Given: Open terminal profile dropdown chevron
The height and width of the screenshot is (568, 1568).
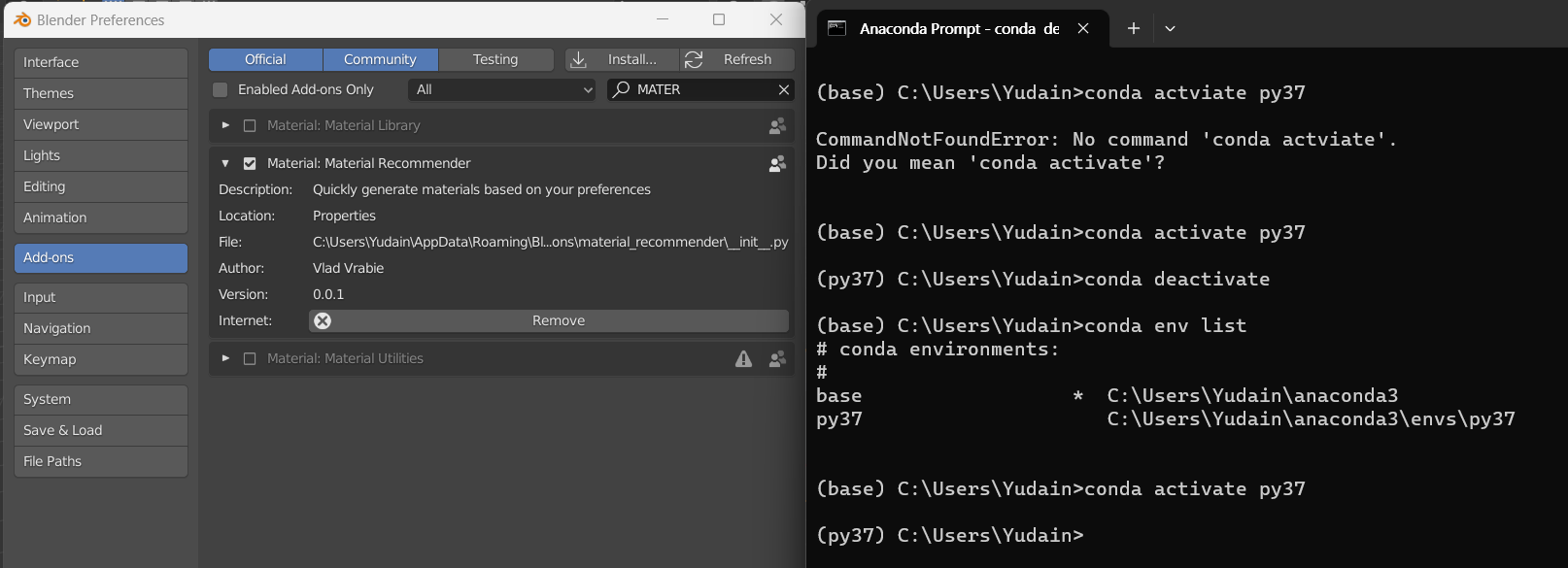Looking at the screenshot, I should point(1170,28).
